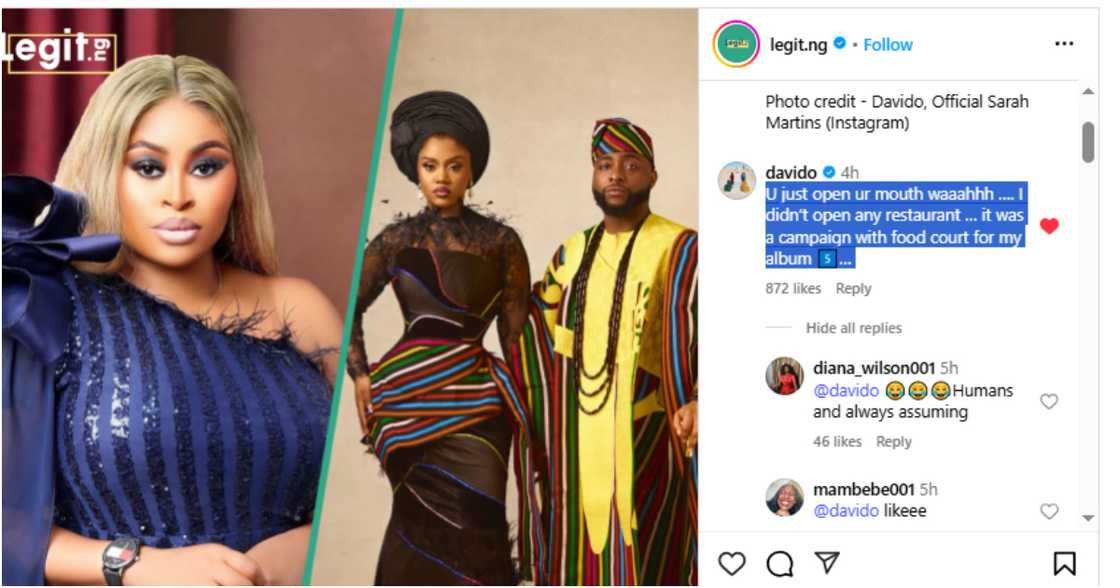
Task: Open the davido username link
Action: 792,171
